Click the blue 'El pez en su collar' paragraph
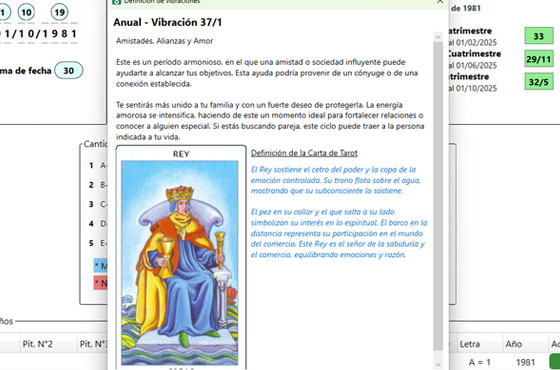The height and width of the screenshot is (370, 560). click(339, 234)
